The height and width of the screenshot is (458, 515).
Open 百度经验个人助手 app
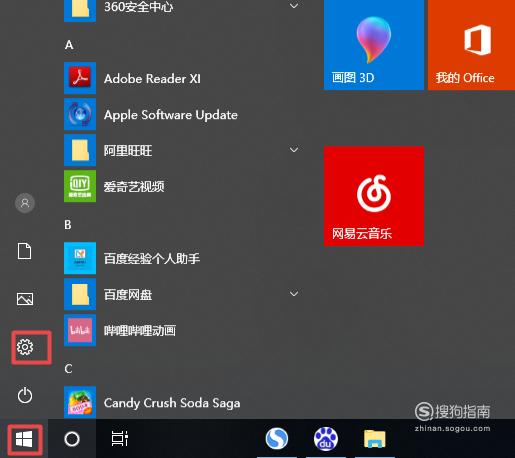pyautogui.click(x=183, y=258)
